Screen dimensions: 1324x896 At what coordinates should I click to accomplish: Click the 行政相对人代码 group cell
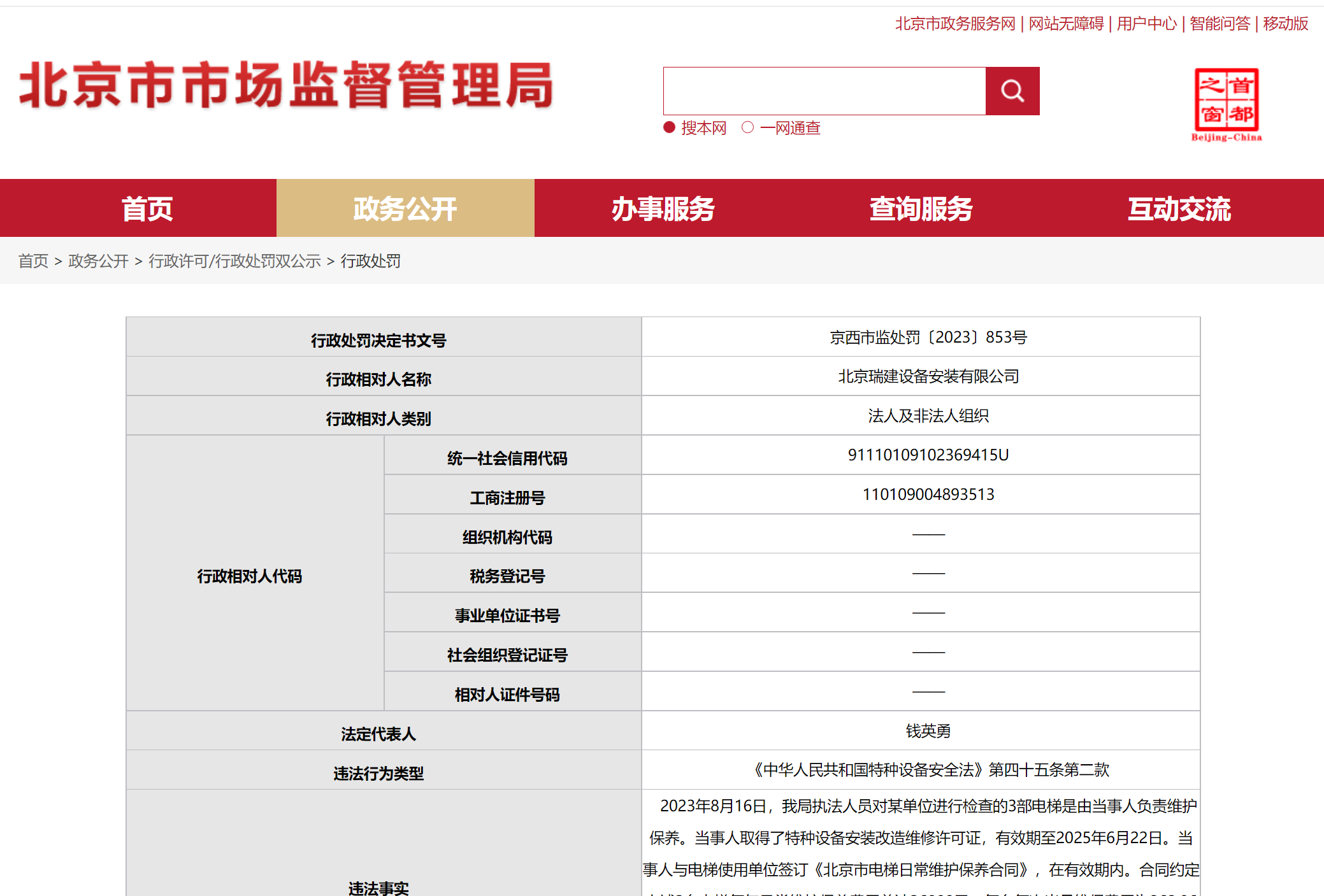(x=255, y=573)
